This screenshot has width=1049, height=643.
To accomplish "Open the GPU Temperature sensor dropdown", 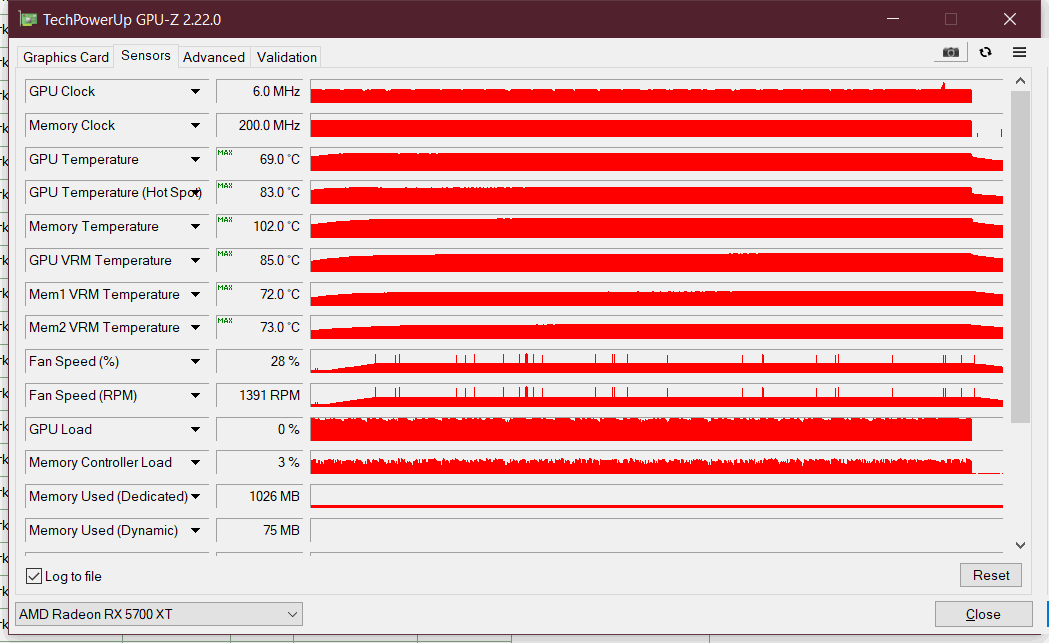I will coord(195,159).
